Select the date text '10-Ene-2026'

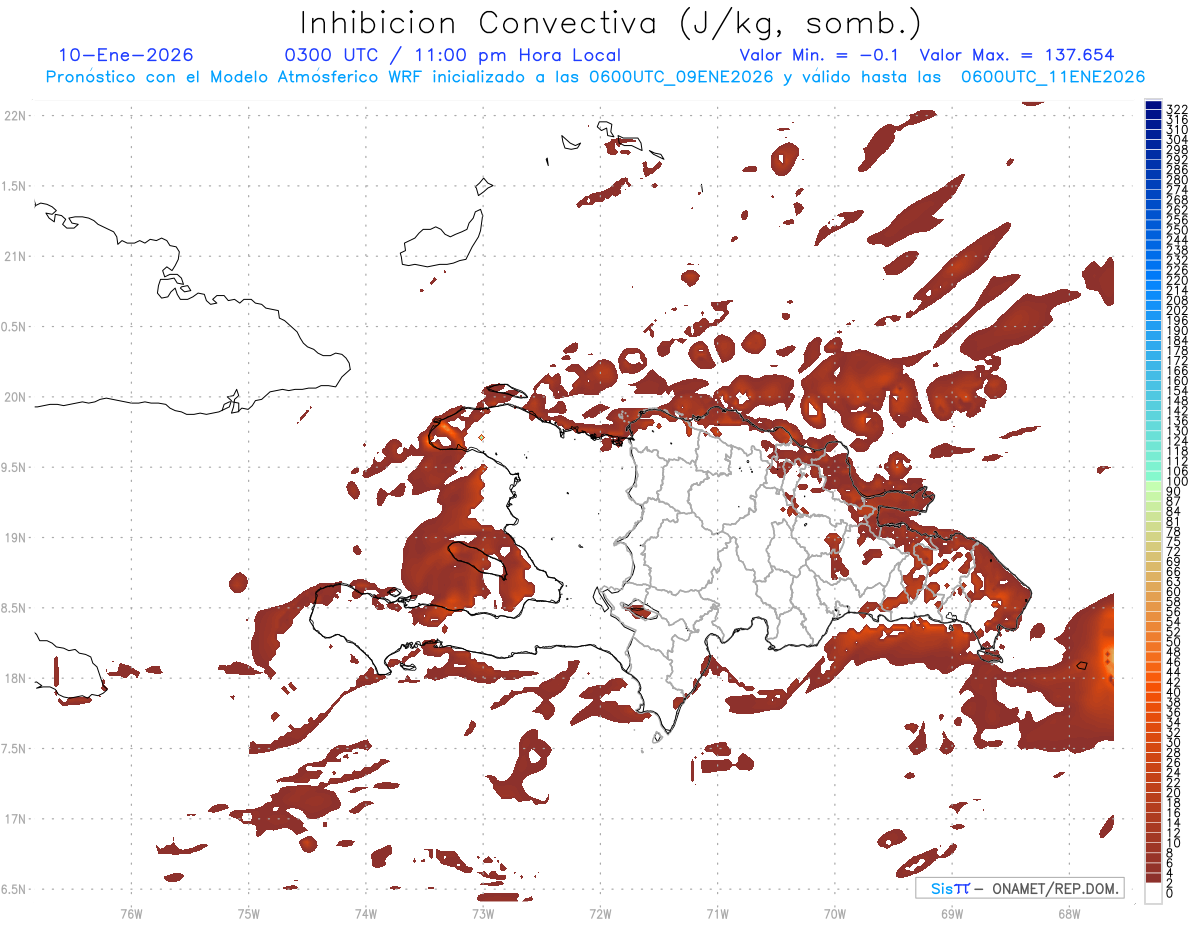click(126, 55)
